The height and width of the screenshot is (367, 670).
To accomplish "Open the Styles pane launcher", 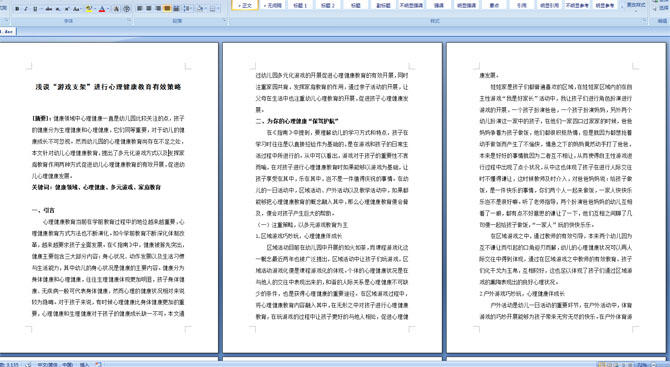I will click(x=645, y=20).
